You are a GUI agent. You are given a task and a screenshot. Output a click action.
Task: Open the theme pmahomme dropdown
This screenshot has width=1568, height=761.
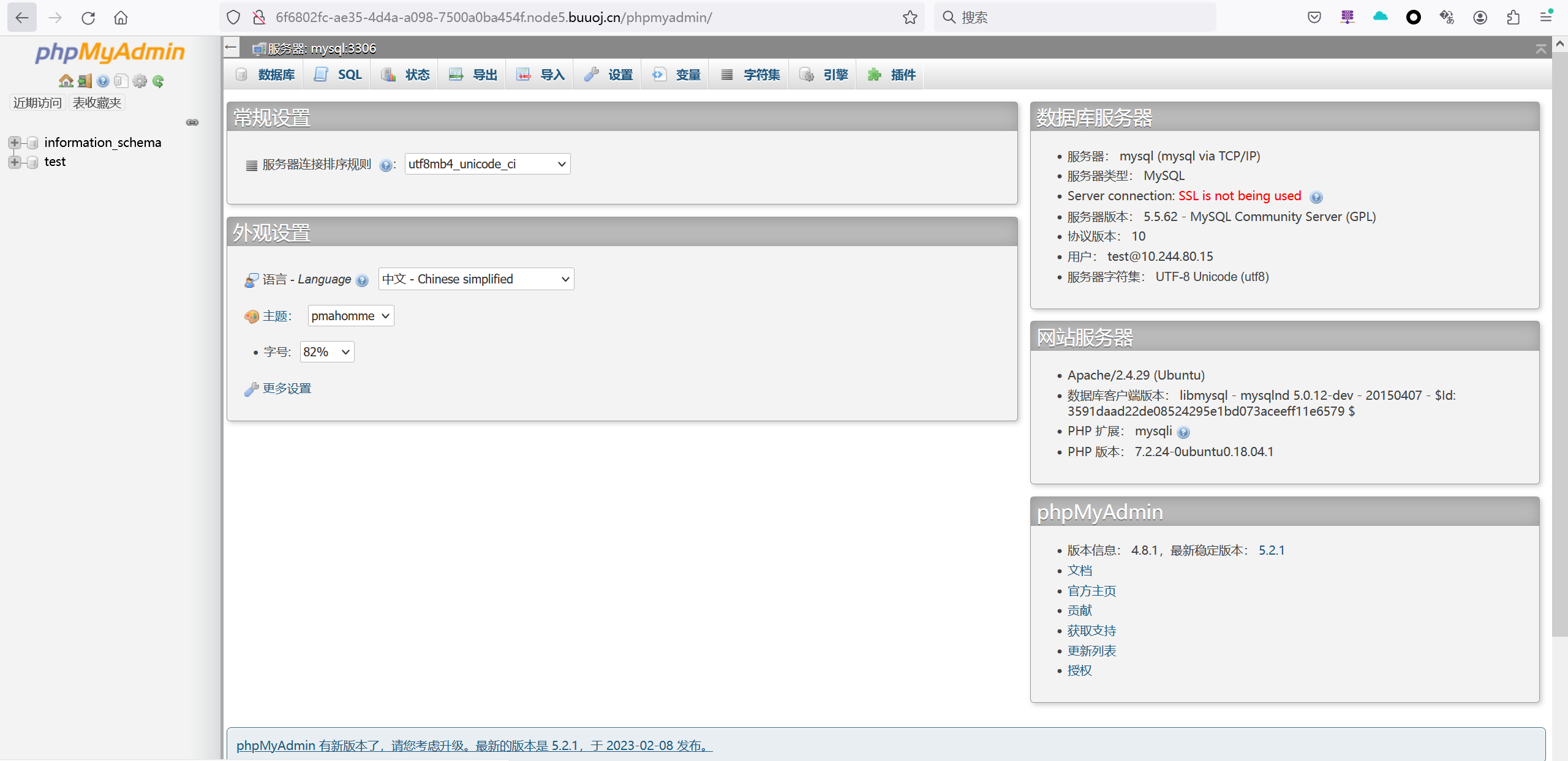(x=350, y=316)
